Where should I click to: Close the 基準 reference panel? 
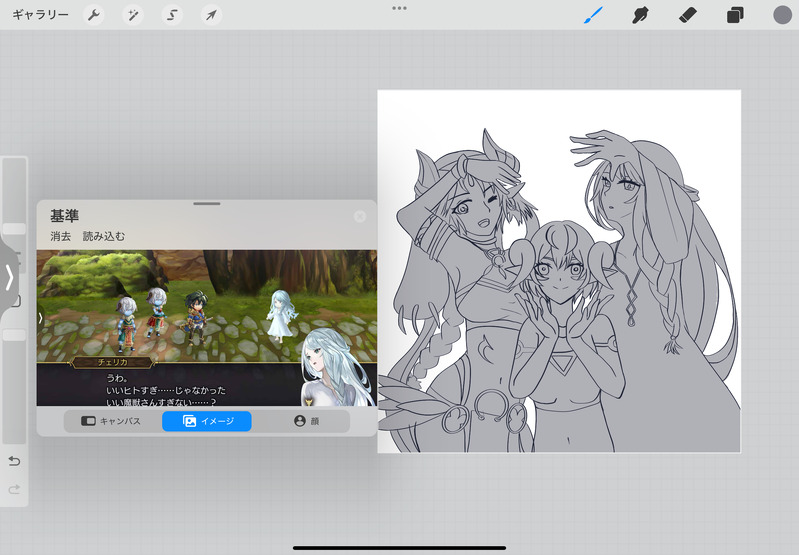click(360, 217)
